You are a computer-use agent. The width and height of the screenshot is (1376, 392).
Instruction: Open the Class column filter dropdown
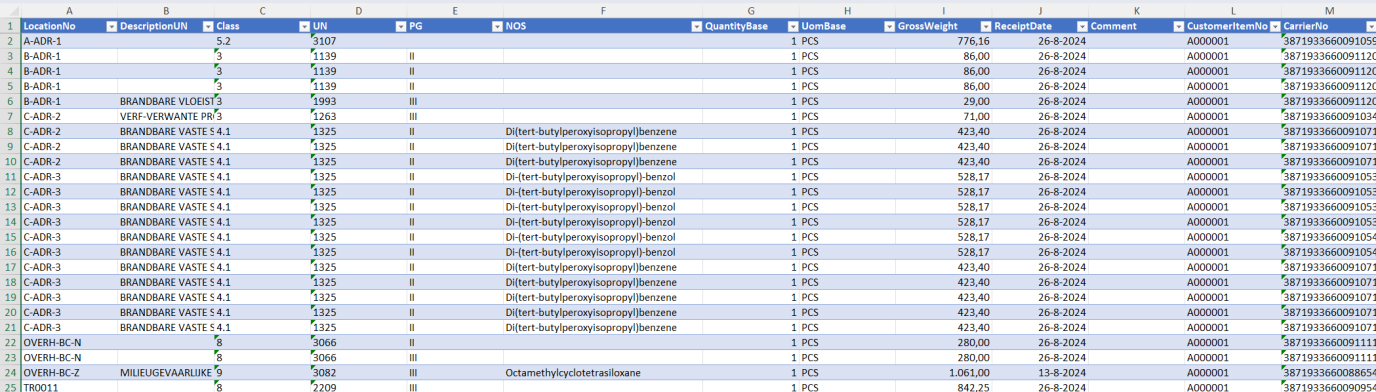point(303,26)
